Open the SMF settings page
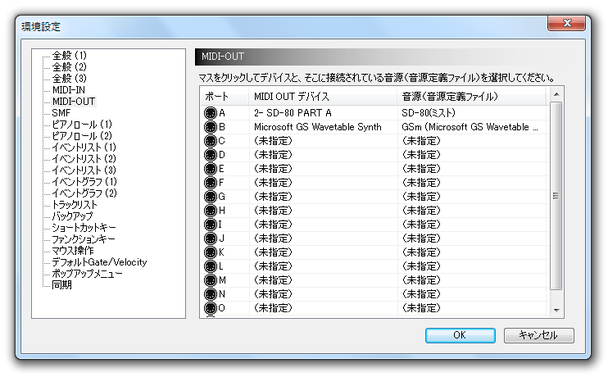Viewport: 608px width, 377px height. click(61, 113)
